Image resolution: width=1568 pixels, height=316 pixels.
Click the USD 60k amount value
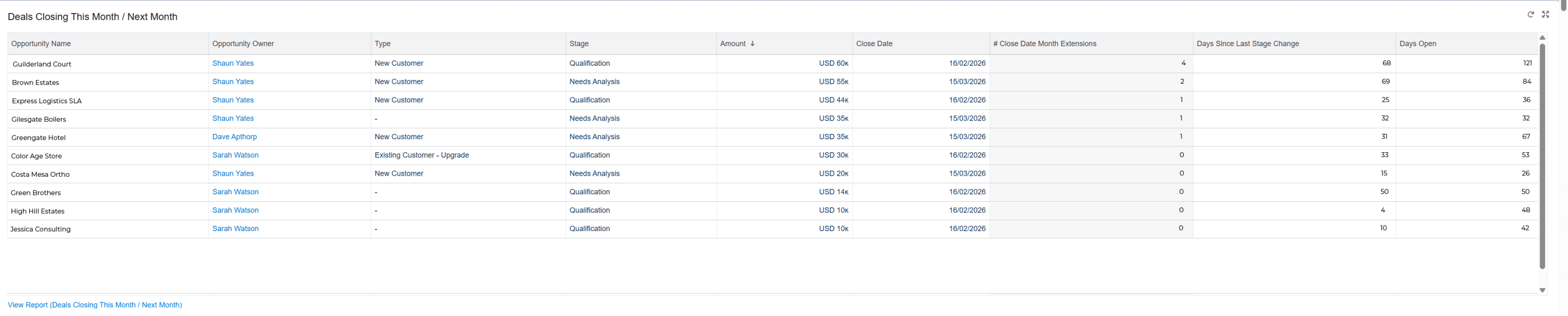point(834,63)
